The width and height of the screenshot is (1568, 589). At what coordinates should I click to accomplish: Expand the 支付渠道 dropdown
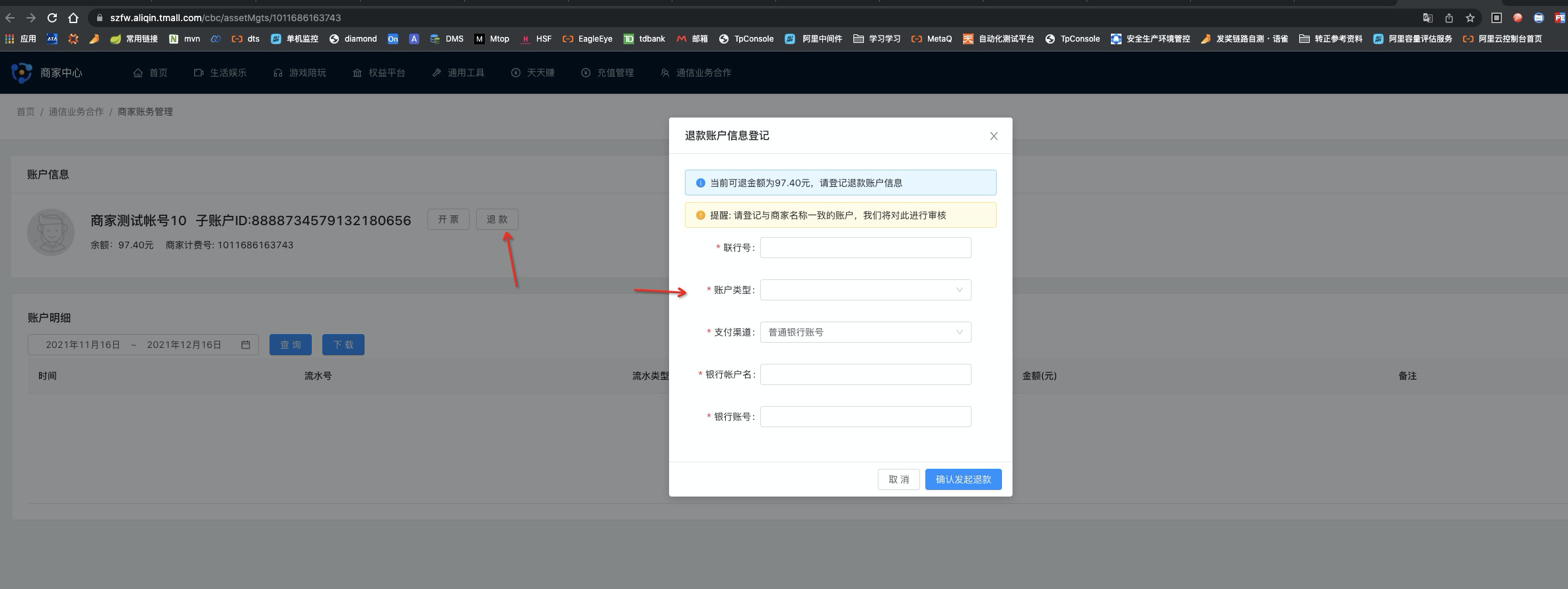tap(866, 332)
